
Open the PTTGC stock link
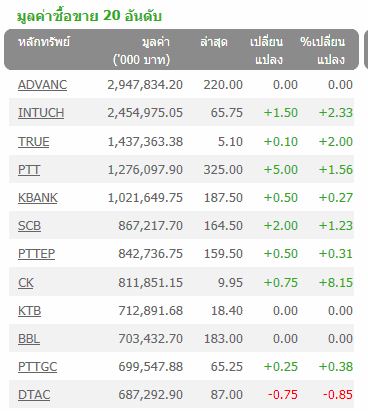tap(37, 367)
